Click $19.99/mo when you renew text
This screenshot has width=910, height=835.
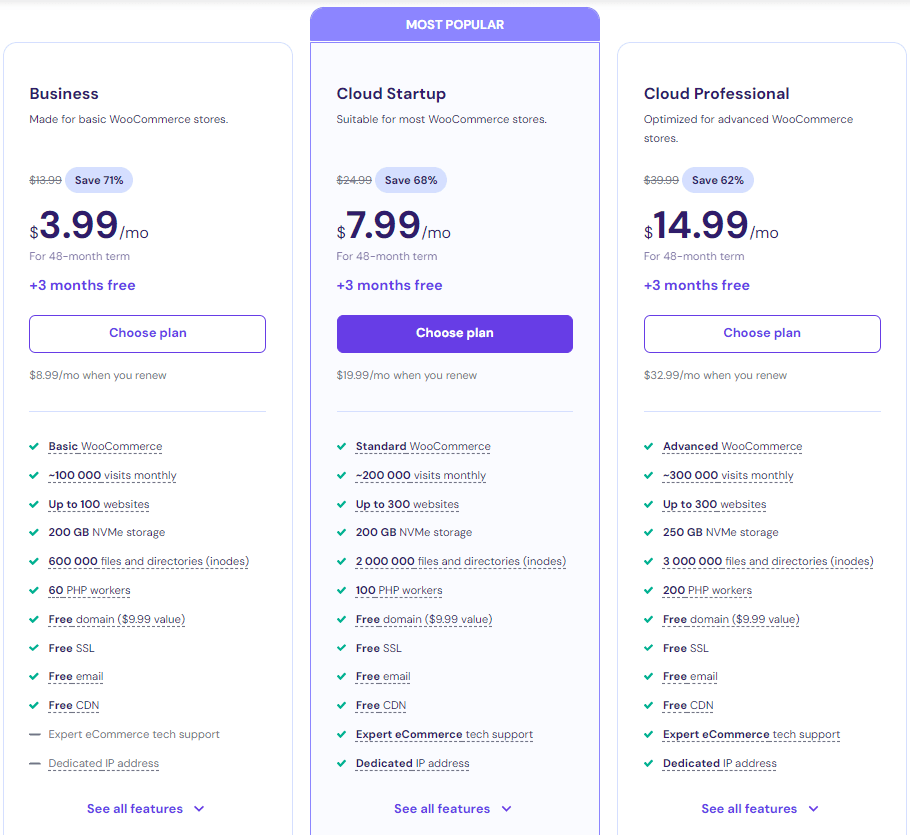tap(407, 375)
